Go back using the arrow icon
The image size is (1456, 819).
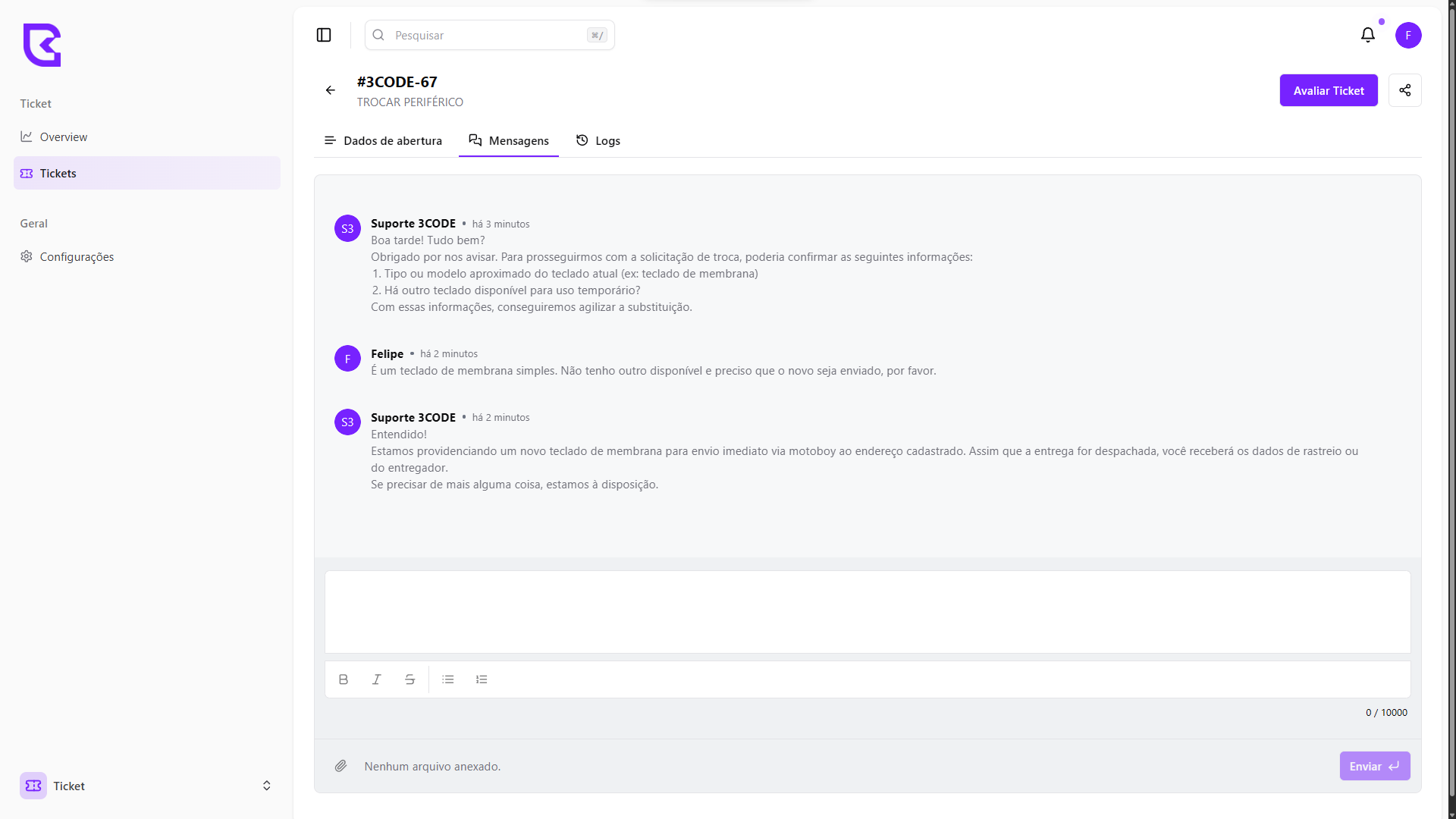[x=331, y=90]
